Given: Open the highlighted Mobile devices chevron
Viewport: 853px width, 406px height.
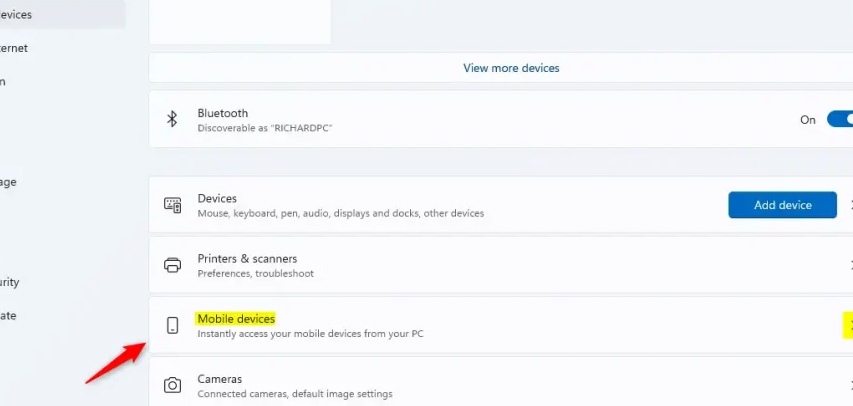Looking at the screenshot, I should pos(848,325).
